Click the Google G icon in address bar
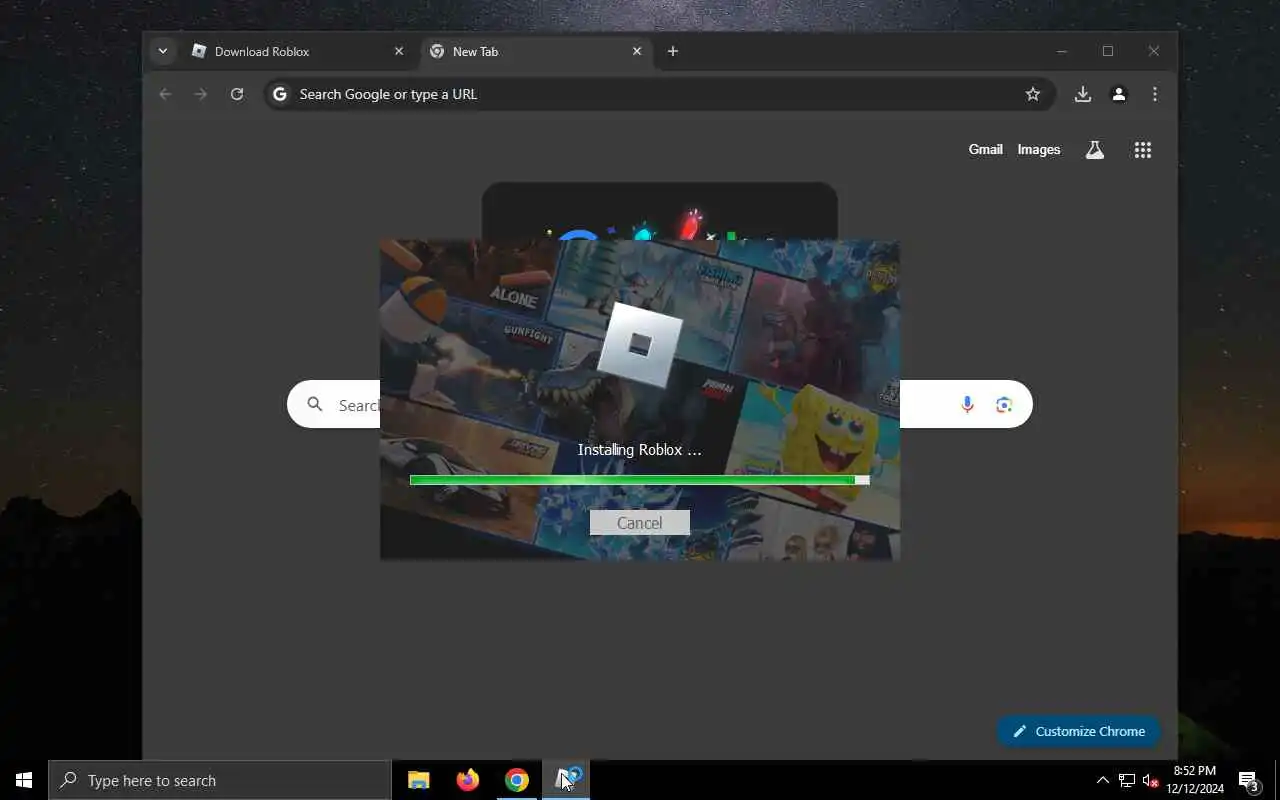Screen dimensions: 1280x800 pyautogui.click(x=280, y=94)
